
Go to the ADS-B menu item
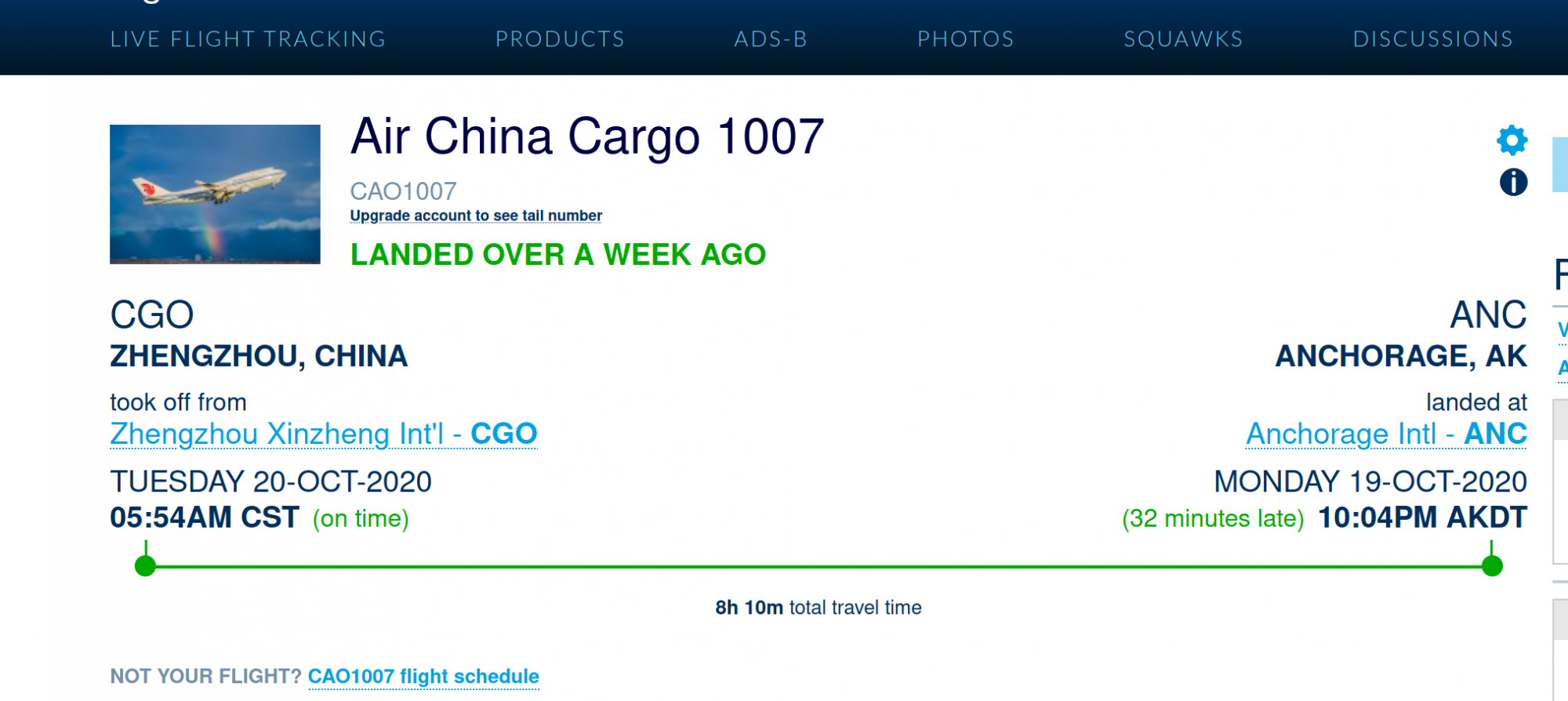[x=771, y=38]
